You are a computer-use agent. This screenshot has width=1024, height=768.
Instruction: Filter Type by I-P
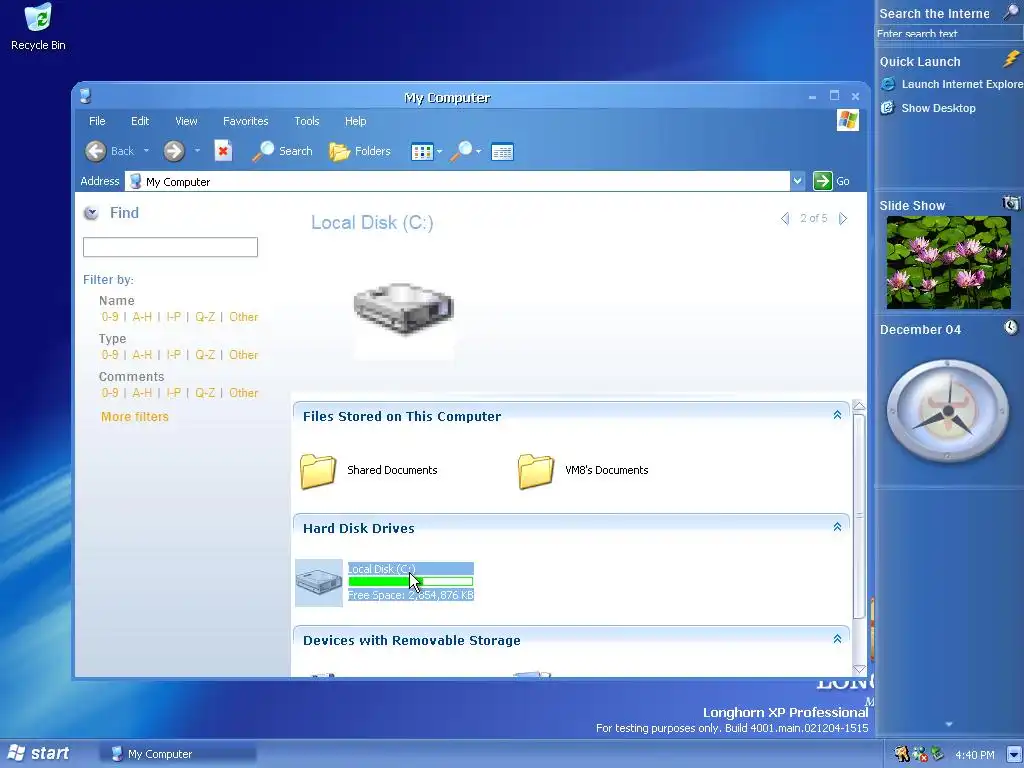coord(173,355)
